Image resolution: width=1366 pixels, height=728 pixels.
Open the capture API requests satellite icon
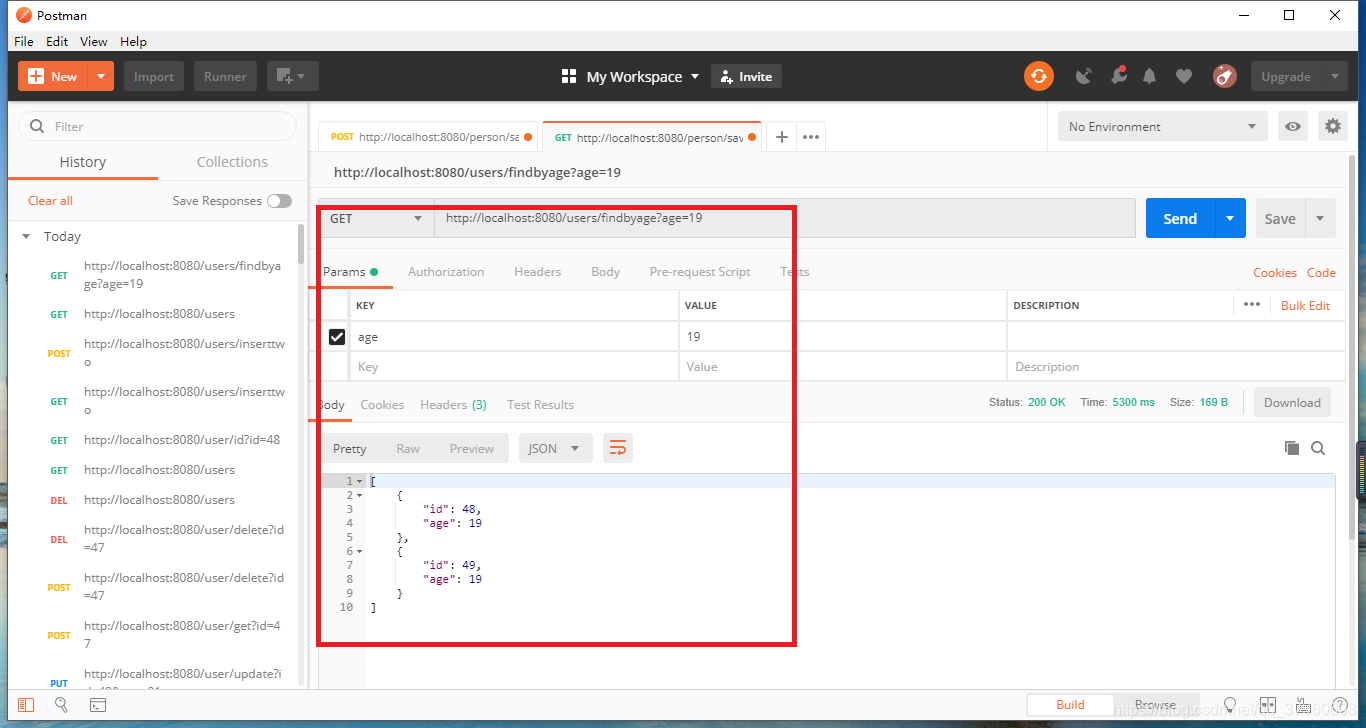click(1083, 76)
